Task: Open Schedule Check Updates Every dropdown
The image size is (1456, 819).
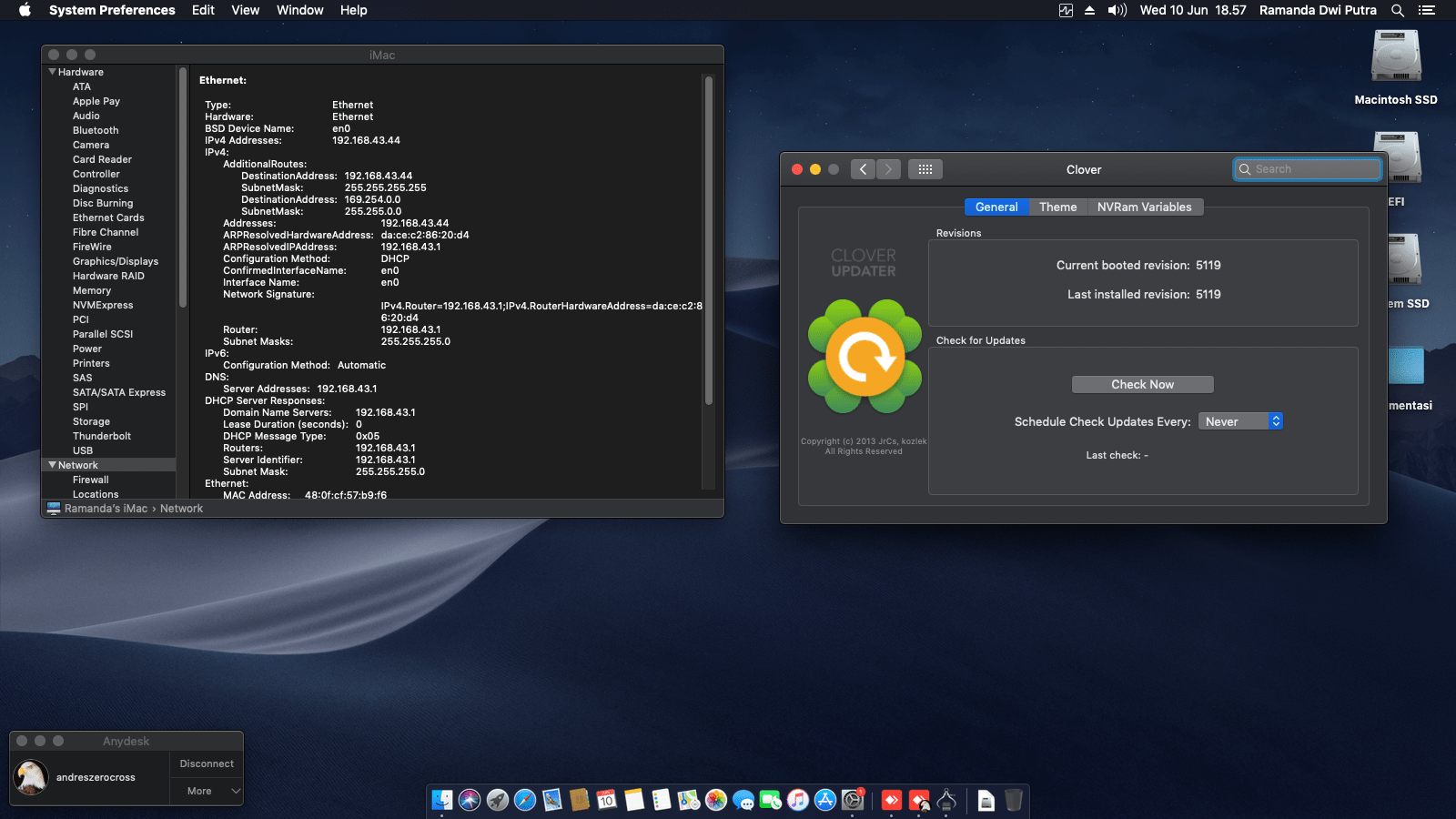Action: point(1240,421)
